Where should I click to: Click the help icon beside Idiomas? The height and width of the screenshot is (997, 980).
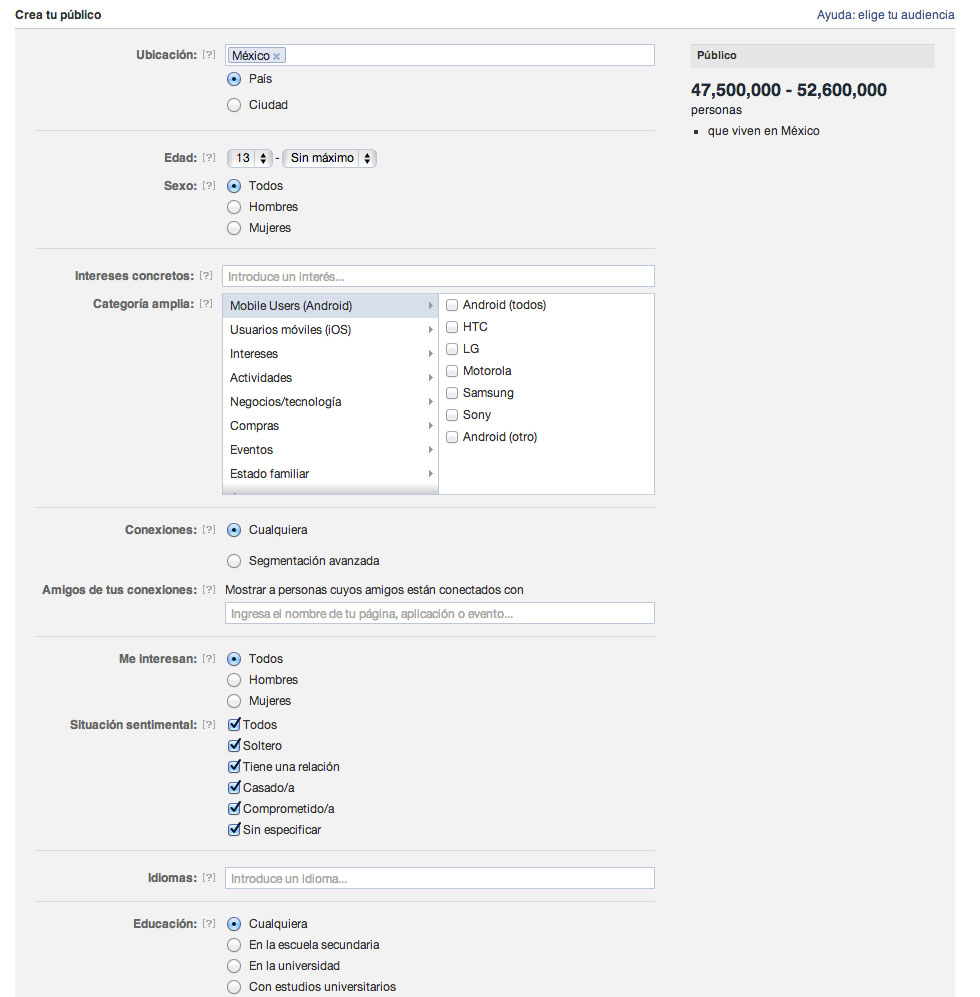coord(208,878)
